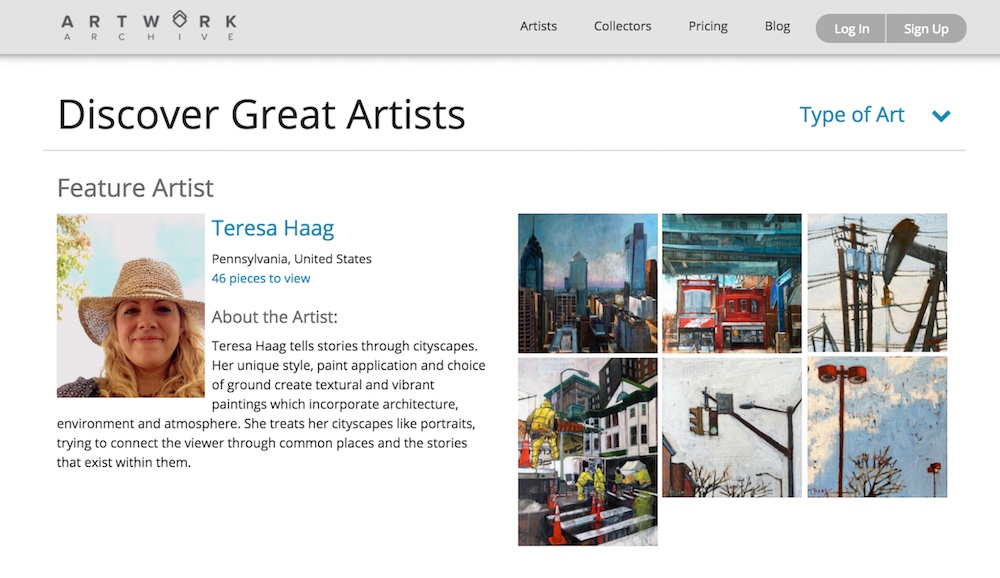This screenshot has width=1000, height=578.
Task: Open Teresa Haag's artist profile name link
Action: 273,228
